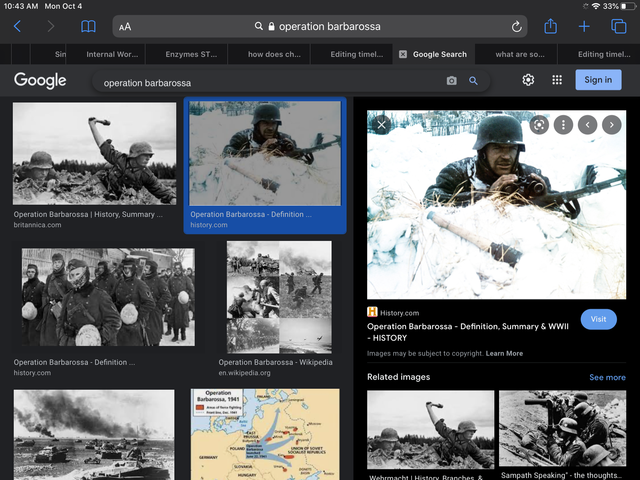Open the three-dot menu on preview image
The height and width of the screenshot is (480, 640).
[x=563, y=125]
